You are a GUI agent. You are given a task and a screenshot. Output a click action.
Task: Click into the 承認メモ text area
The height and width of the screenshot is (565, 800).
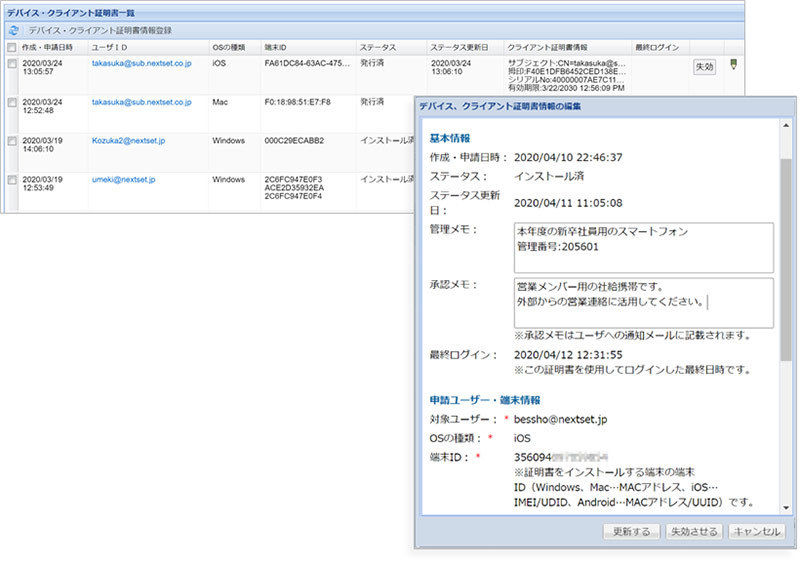[644, 302]
